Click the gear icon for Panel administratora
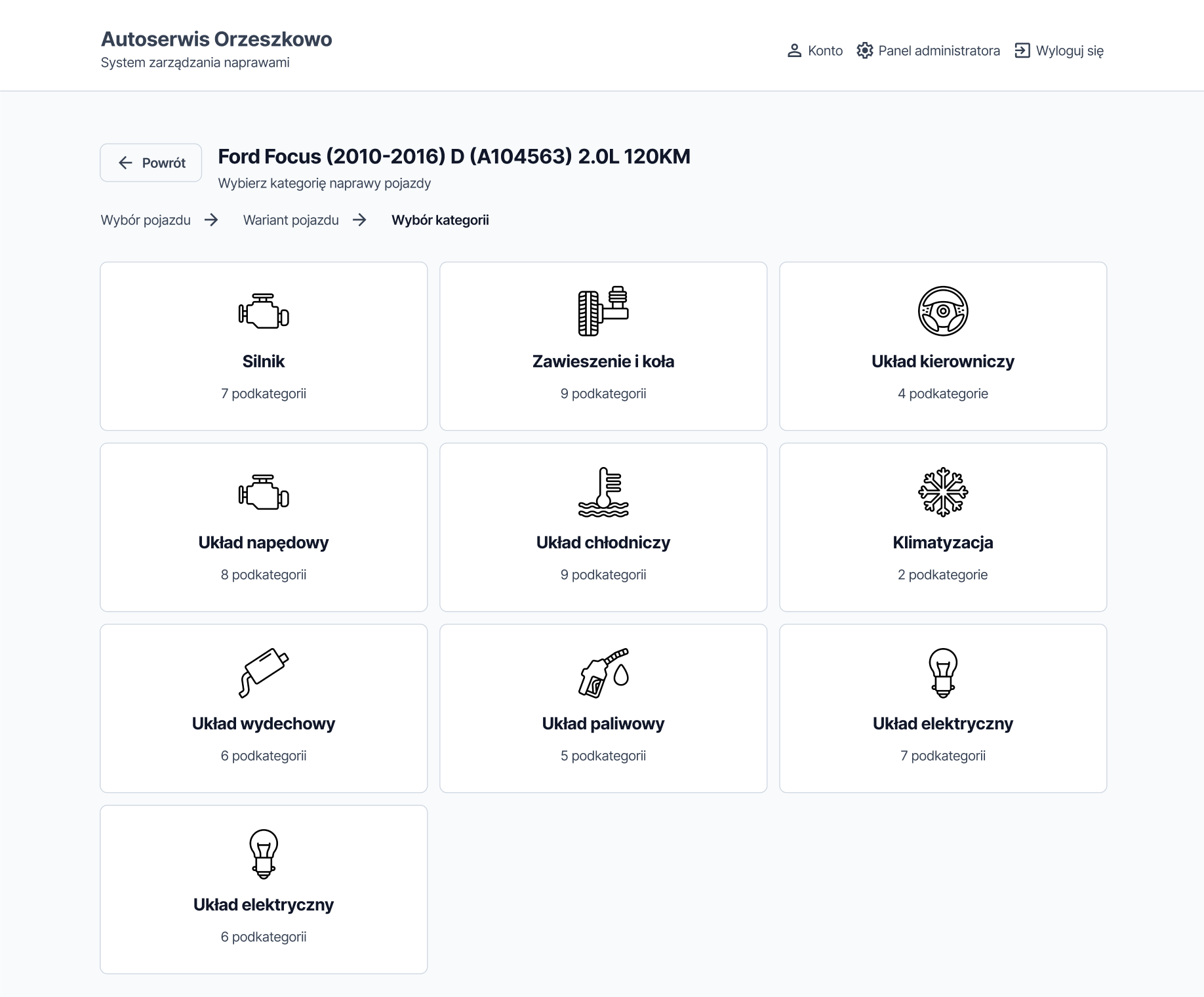 [865, 51]
